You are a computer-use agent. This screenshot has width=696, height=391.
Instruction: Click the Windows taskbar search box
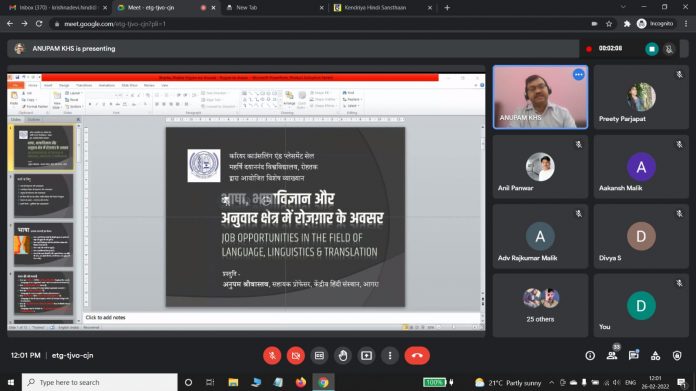point(99,382)
